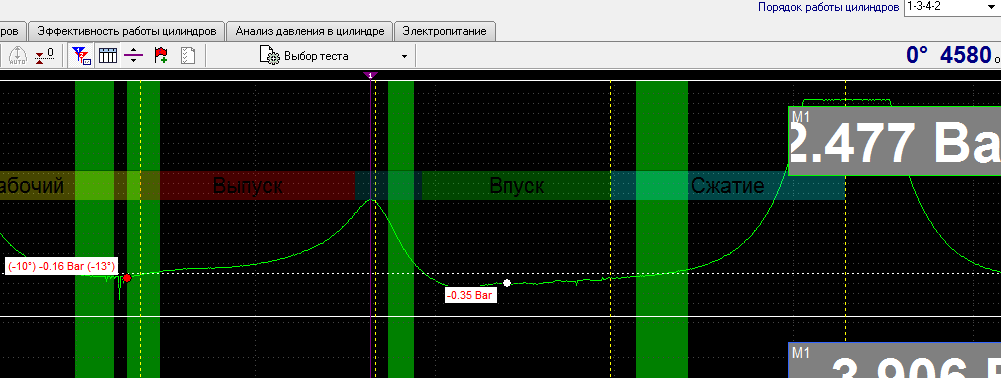1001x378 pixels.
Task: Click the purple marker 1 at top
Action: tap(370, 75)
